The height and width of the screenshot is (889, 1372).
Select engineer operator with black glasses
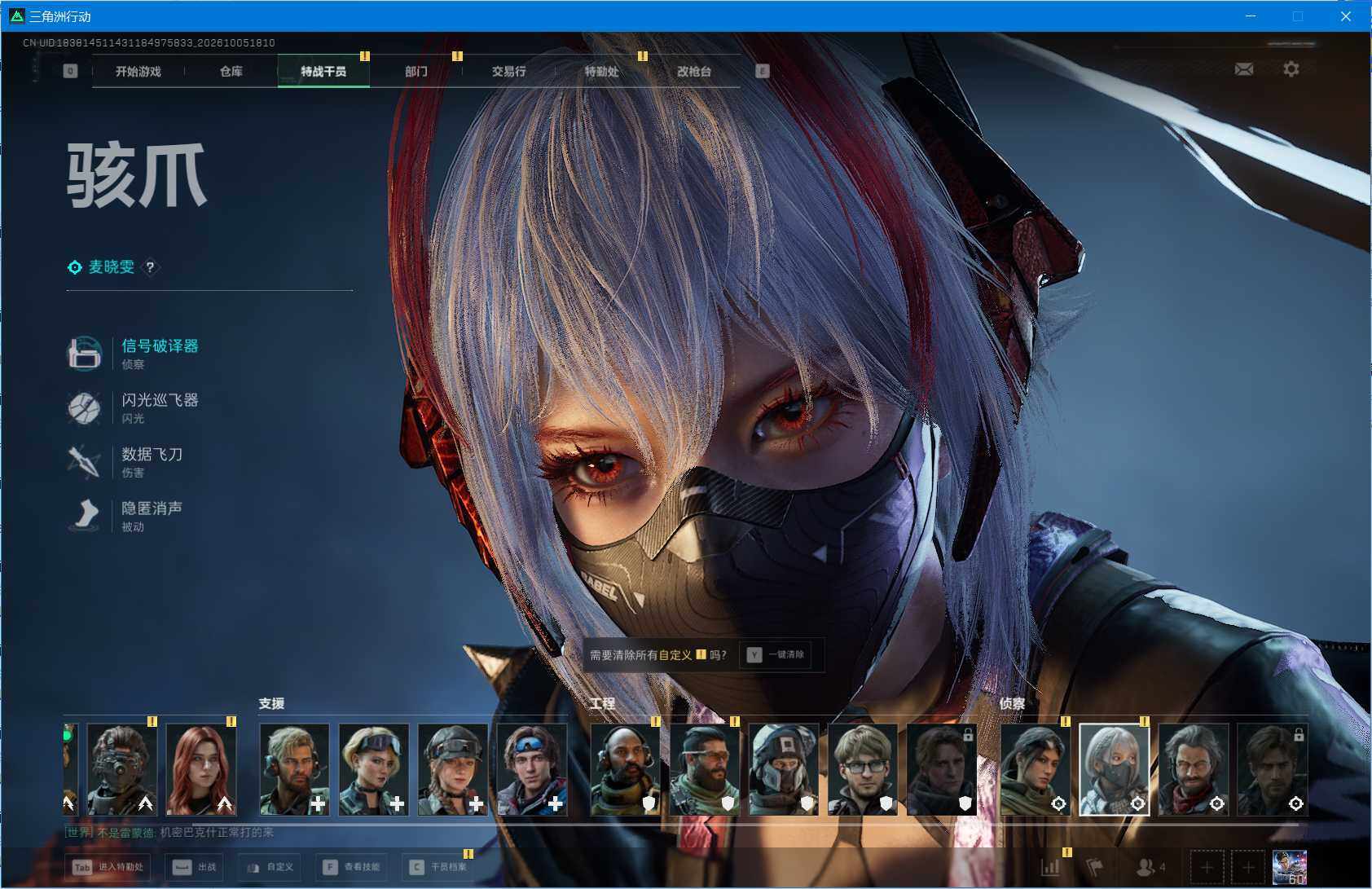[x=863, y=769]
